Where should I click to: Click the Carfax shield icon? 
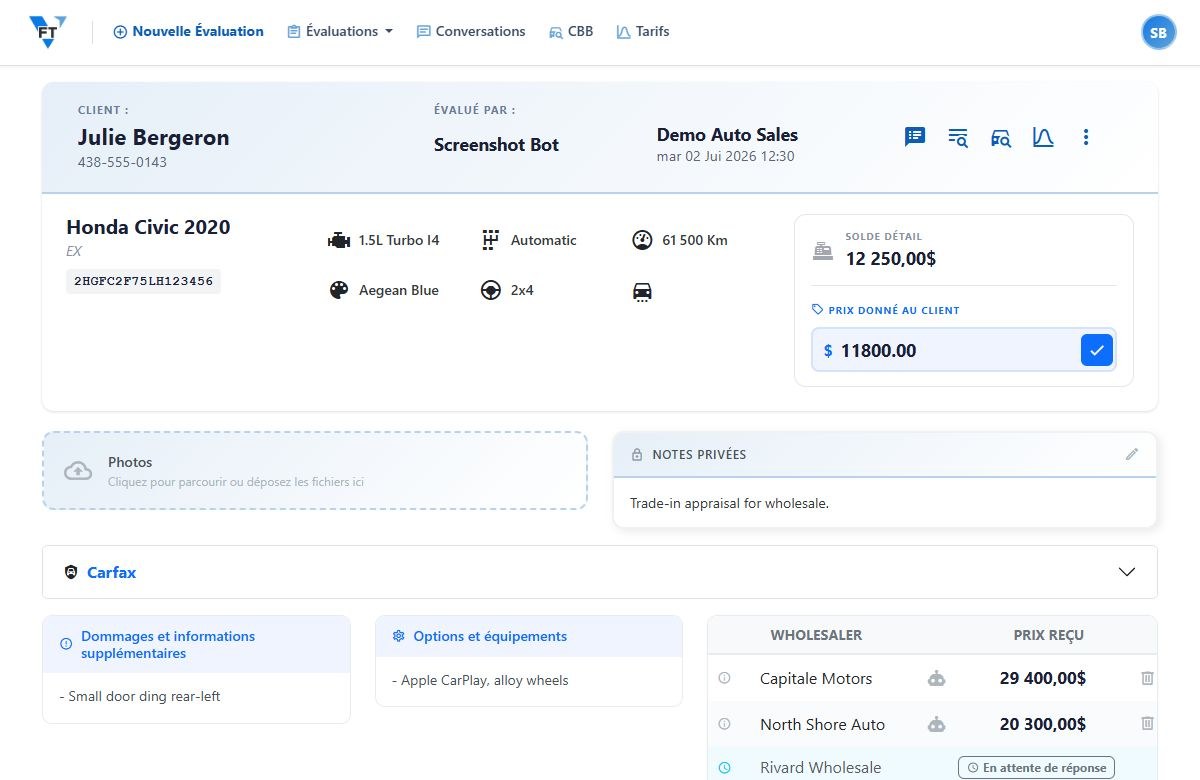pos(71,573)
